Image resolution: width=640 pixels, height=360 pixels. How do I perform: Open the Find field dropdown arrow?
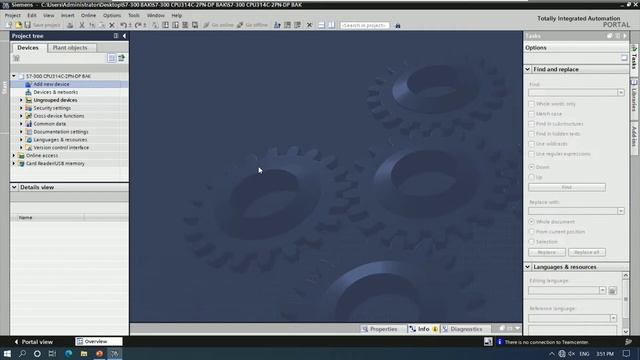[x=621, y=93]
